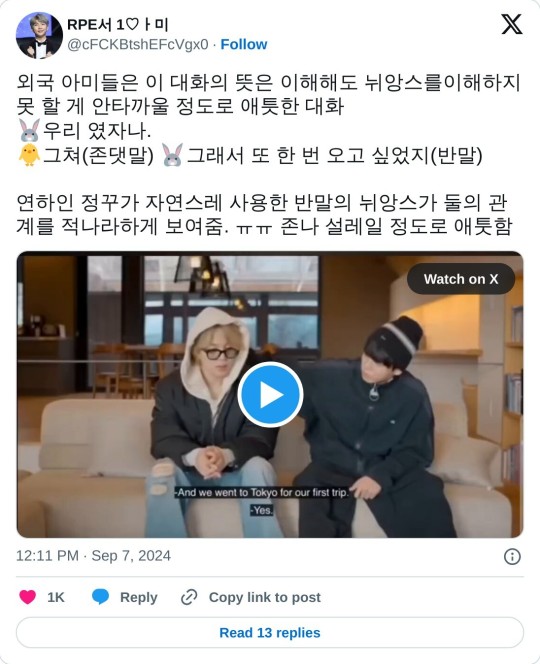This screenshot has height=664, width=540.
Task: Click the post paragraph starting with 연하인 정꾸가
Action: 264,215
